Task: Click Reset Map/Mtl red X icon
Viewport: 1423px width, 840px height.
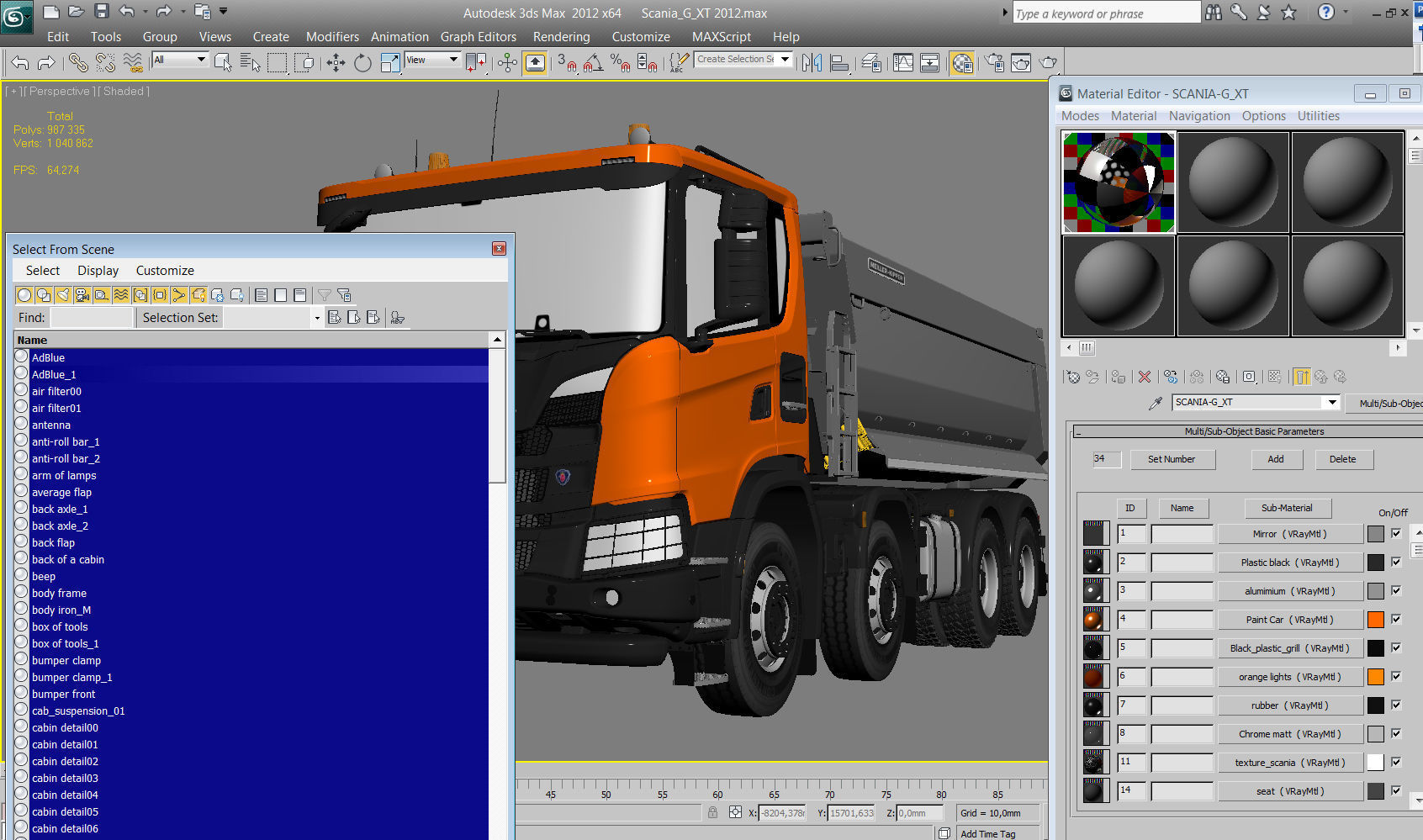Action: (1145, 377)
